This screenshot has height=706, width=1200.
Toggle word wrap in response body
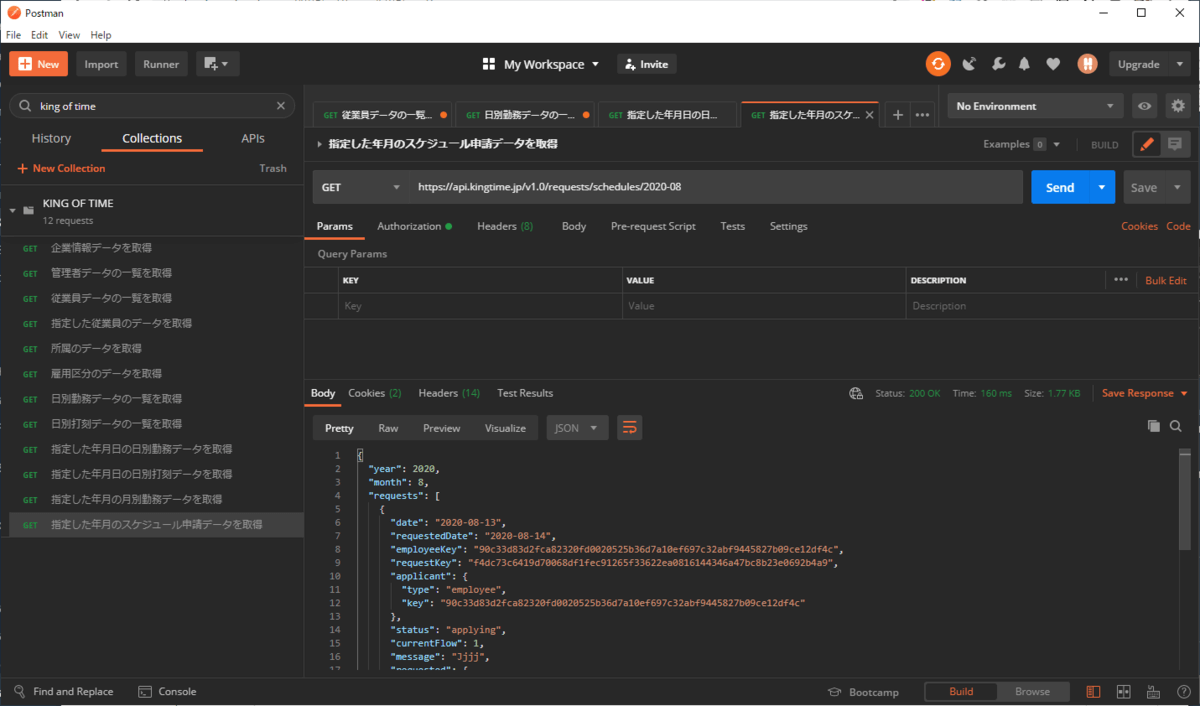[x=629, y=428]
